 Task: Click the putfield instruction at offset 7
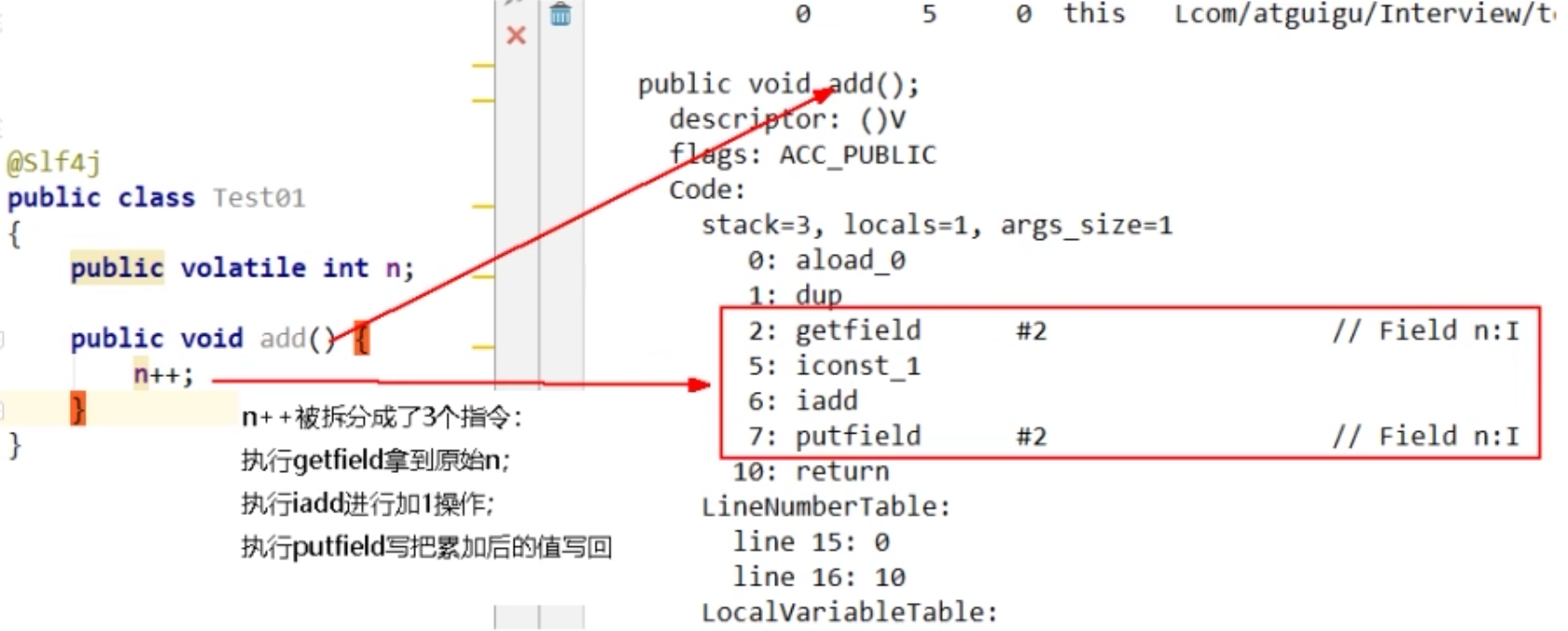coord(857,436)
